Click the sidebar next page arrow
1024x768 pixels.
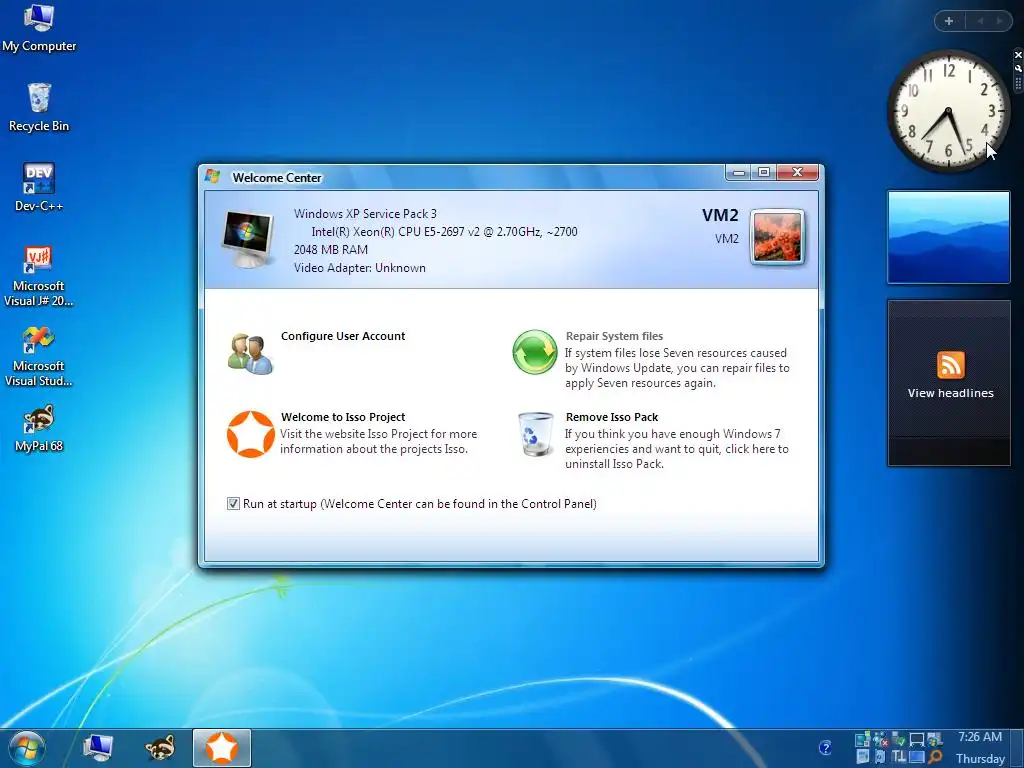[x=999, y=21]
